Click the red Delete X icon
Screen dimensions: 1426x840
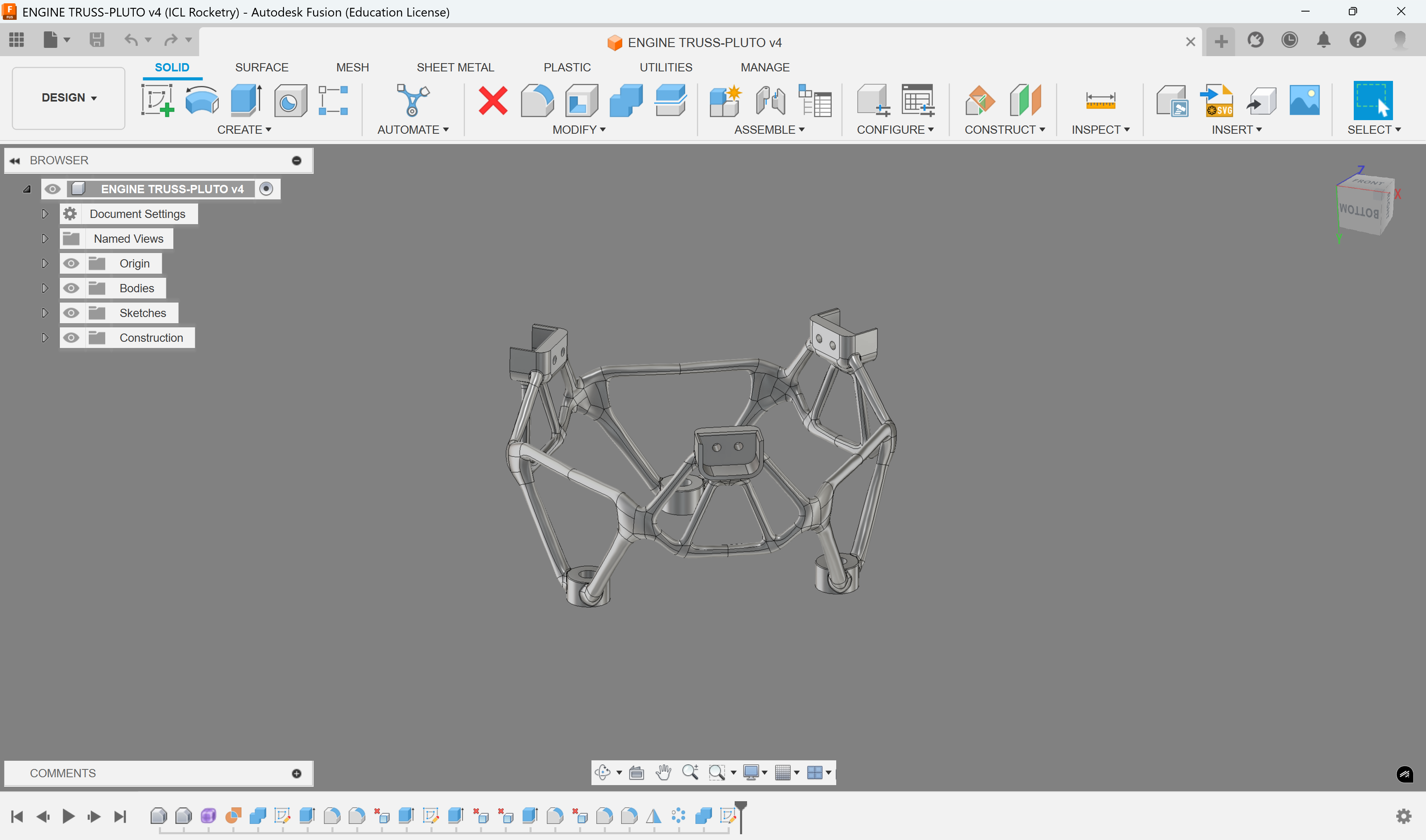[492, 100]
